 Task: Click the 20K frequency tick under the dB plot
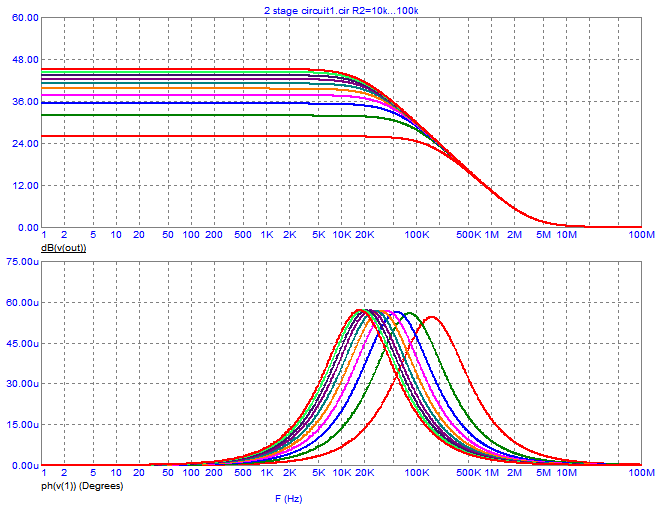[x=364, y=235]
